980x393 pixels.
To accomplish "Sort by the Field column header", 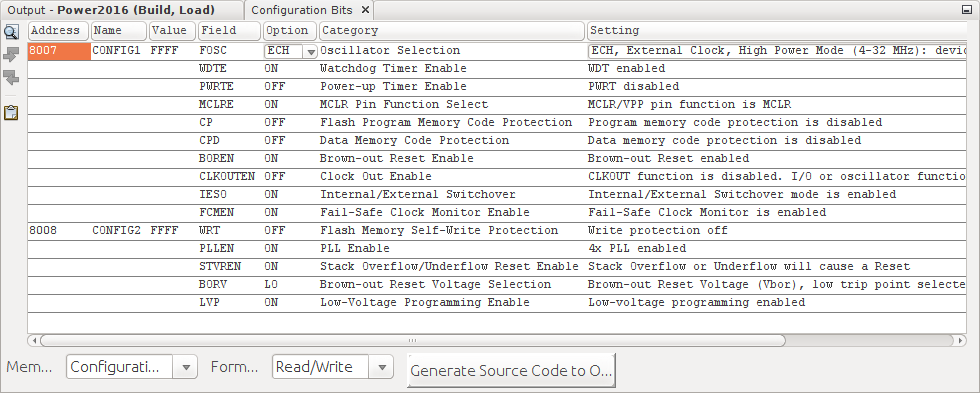I will tap(229, 31).
